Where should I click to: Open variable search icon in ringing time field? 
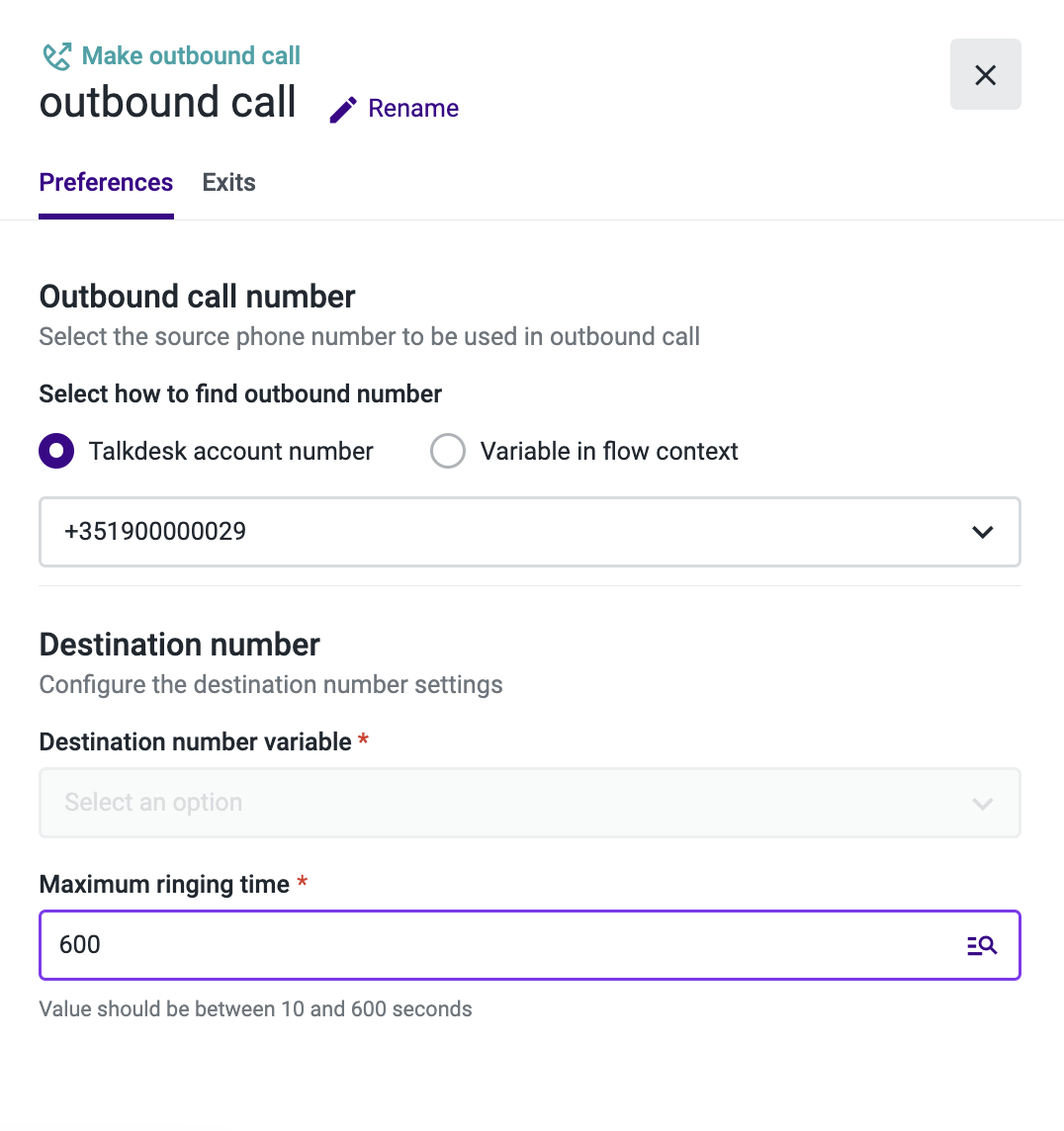tap(982, 945)
